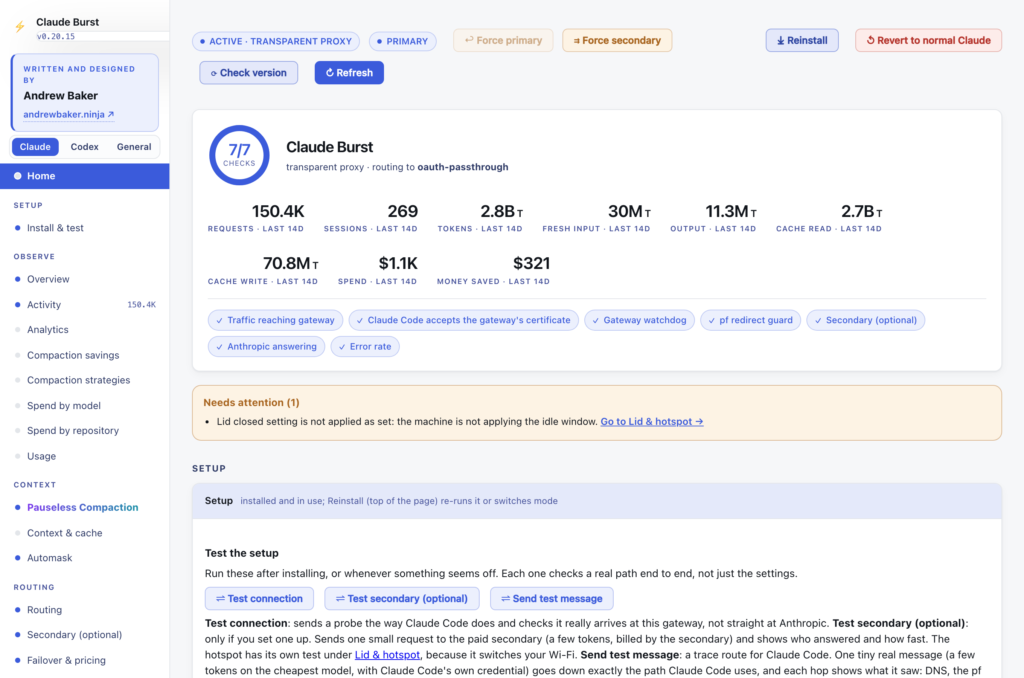Click the Active · Transparent Proxy status pill

276,41
